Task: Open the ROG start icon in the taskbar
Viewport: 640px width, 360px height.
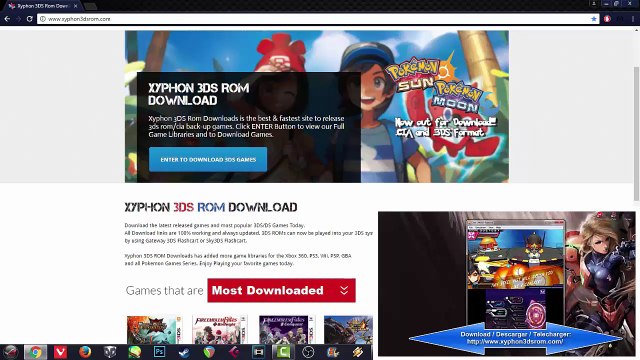Action: (x=11, y=352)
